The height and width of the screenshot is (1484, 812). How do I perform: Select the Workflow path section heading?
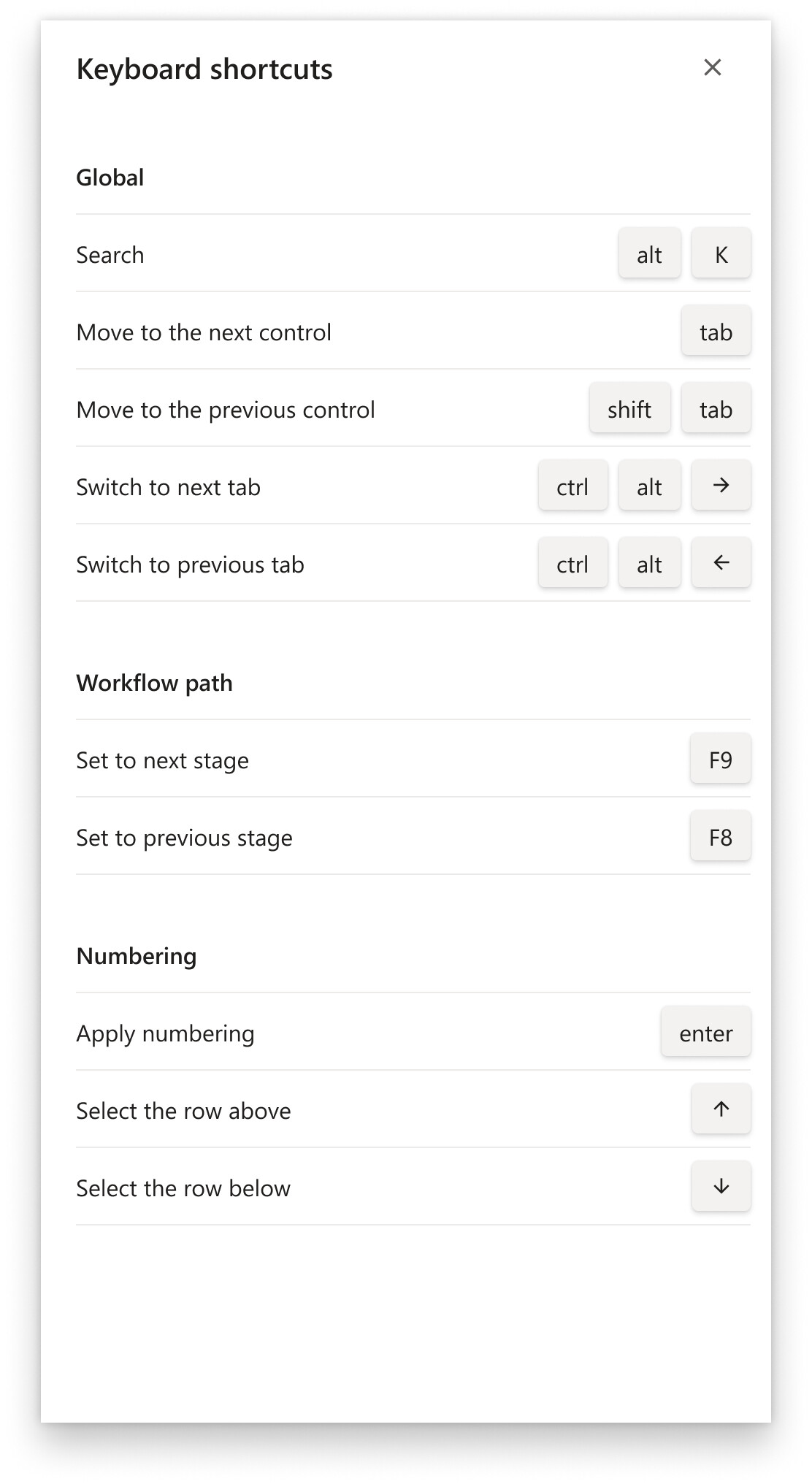click(x=155, y=683)
